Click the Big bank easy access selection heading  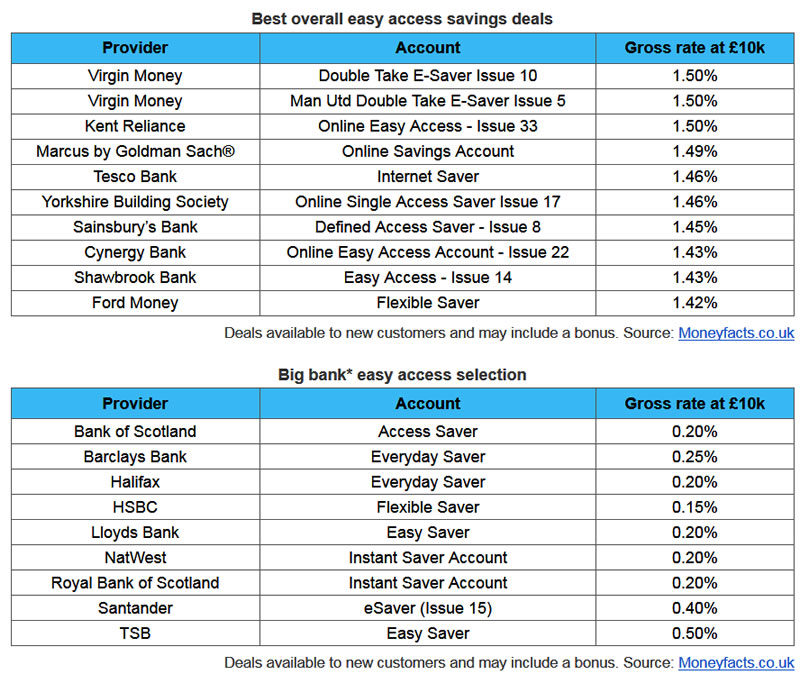(x=402, y=375)
